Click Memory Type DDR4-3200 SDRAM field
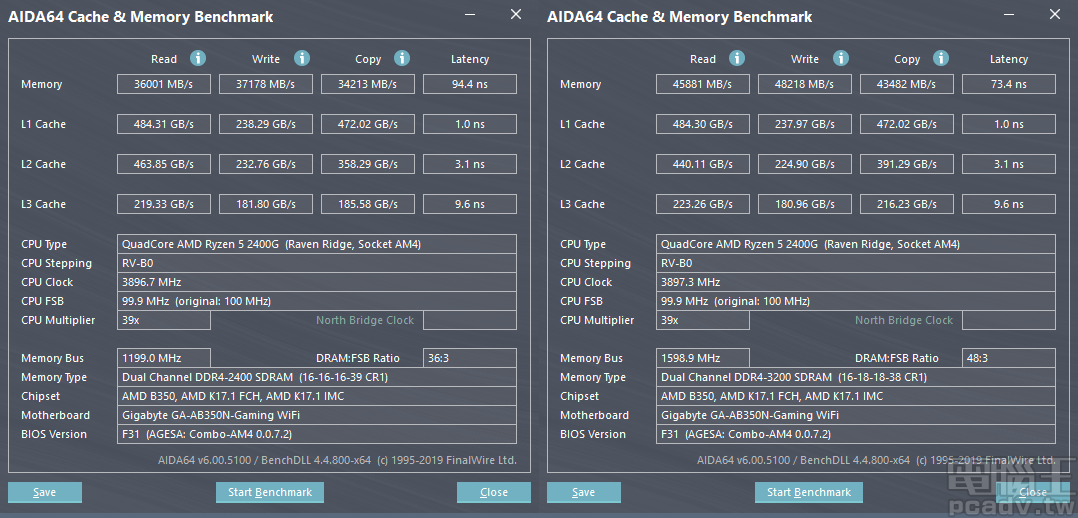1078x518 pixels. point(856,377)
